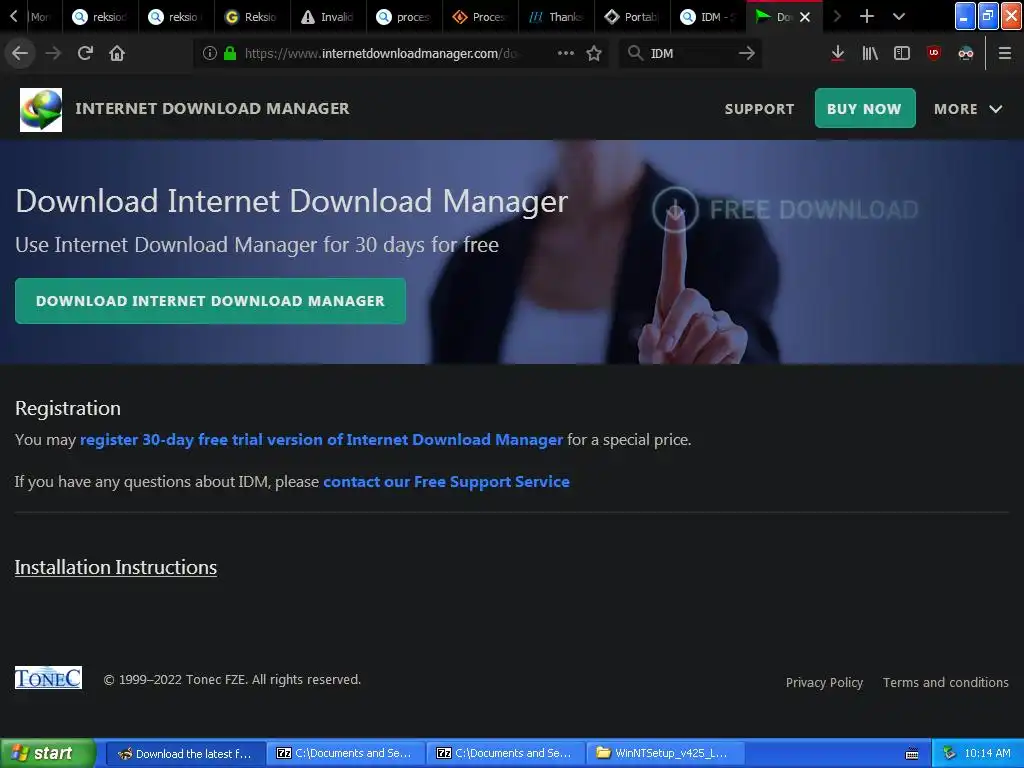
Task: Click DOWNLOAD INTERNET DOWNLOAD MANAGER button
Action: [x=210, y=301]
